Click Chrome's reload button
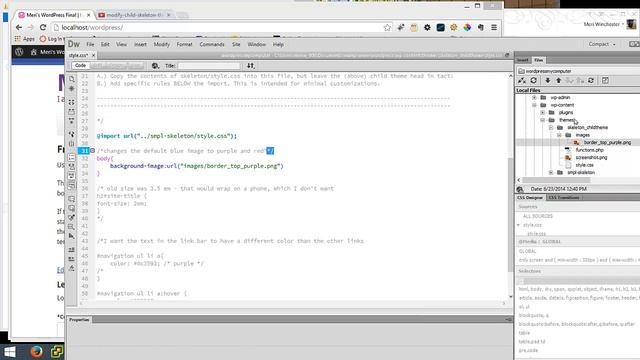This screenshot has width=640, height=360. 43,27
